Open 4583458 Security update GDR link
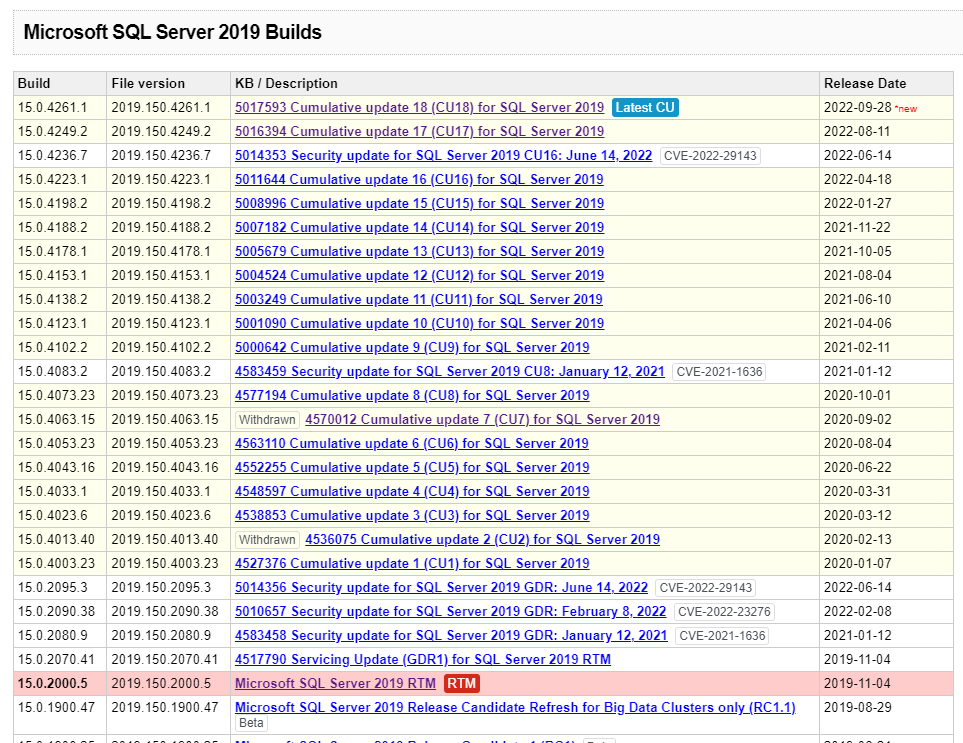The image size is (963, 743). point(451,635)
